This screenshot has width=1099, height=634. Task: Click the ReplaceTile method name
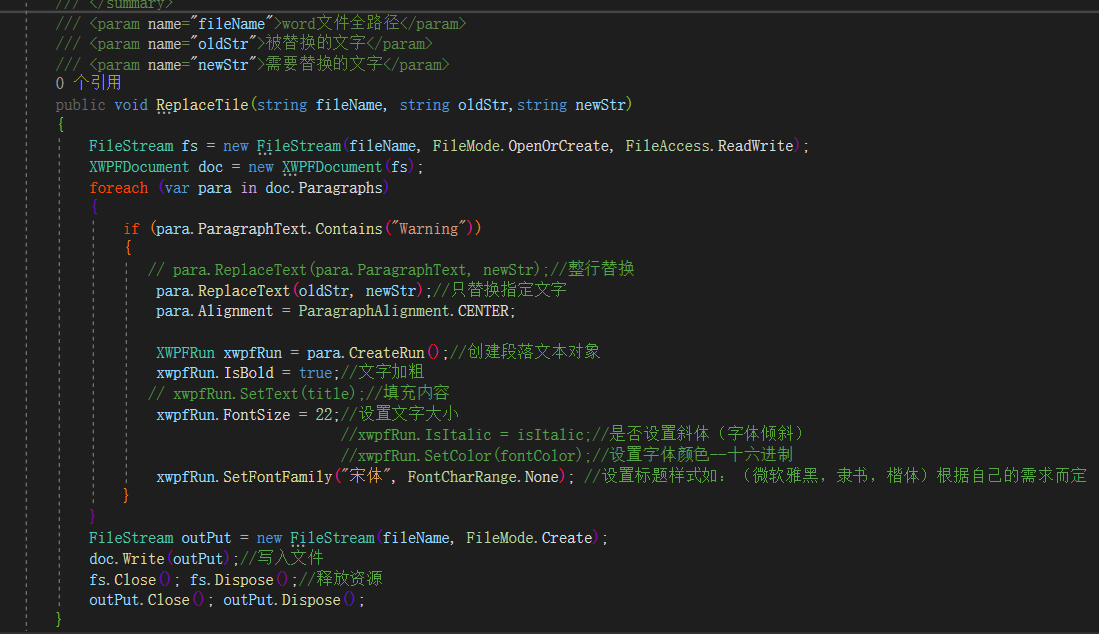(x=202, y=105)
